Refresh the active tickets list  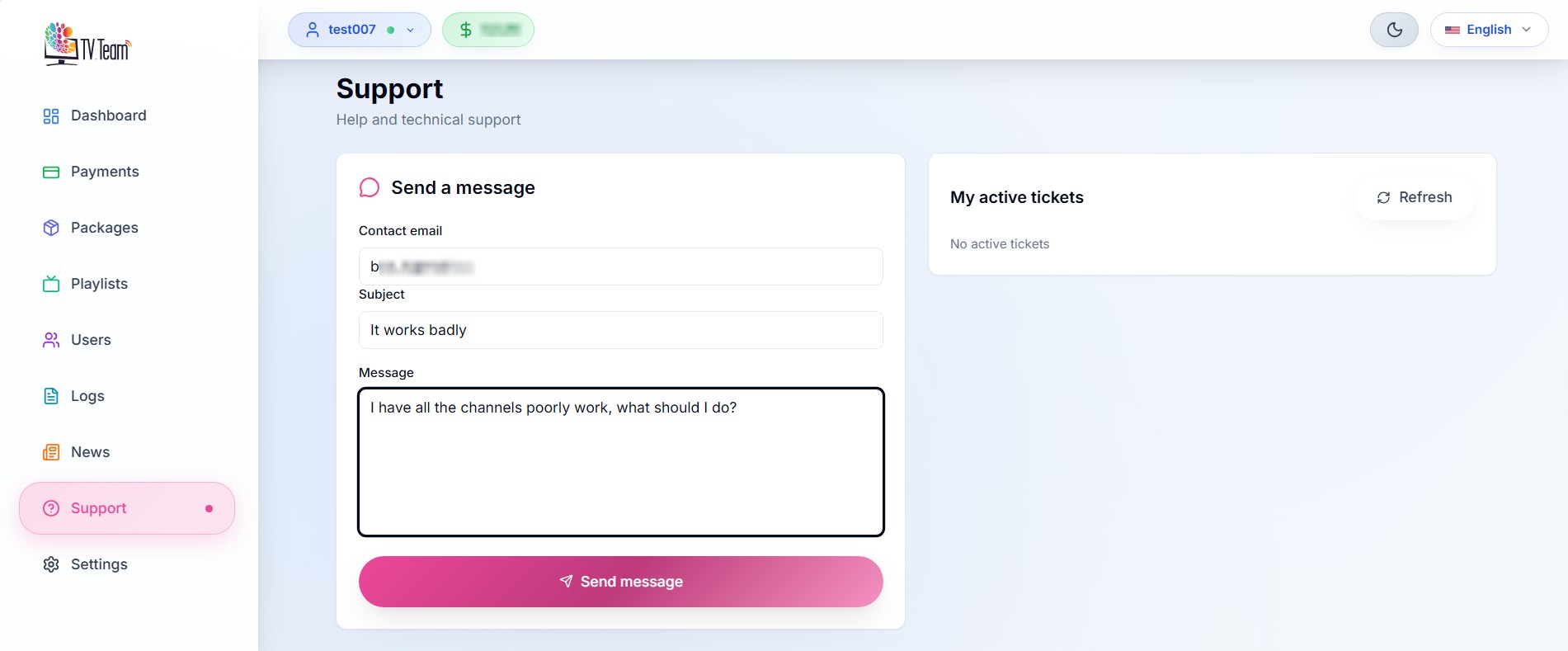1414,197
